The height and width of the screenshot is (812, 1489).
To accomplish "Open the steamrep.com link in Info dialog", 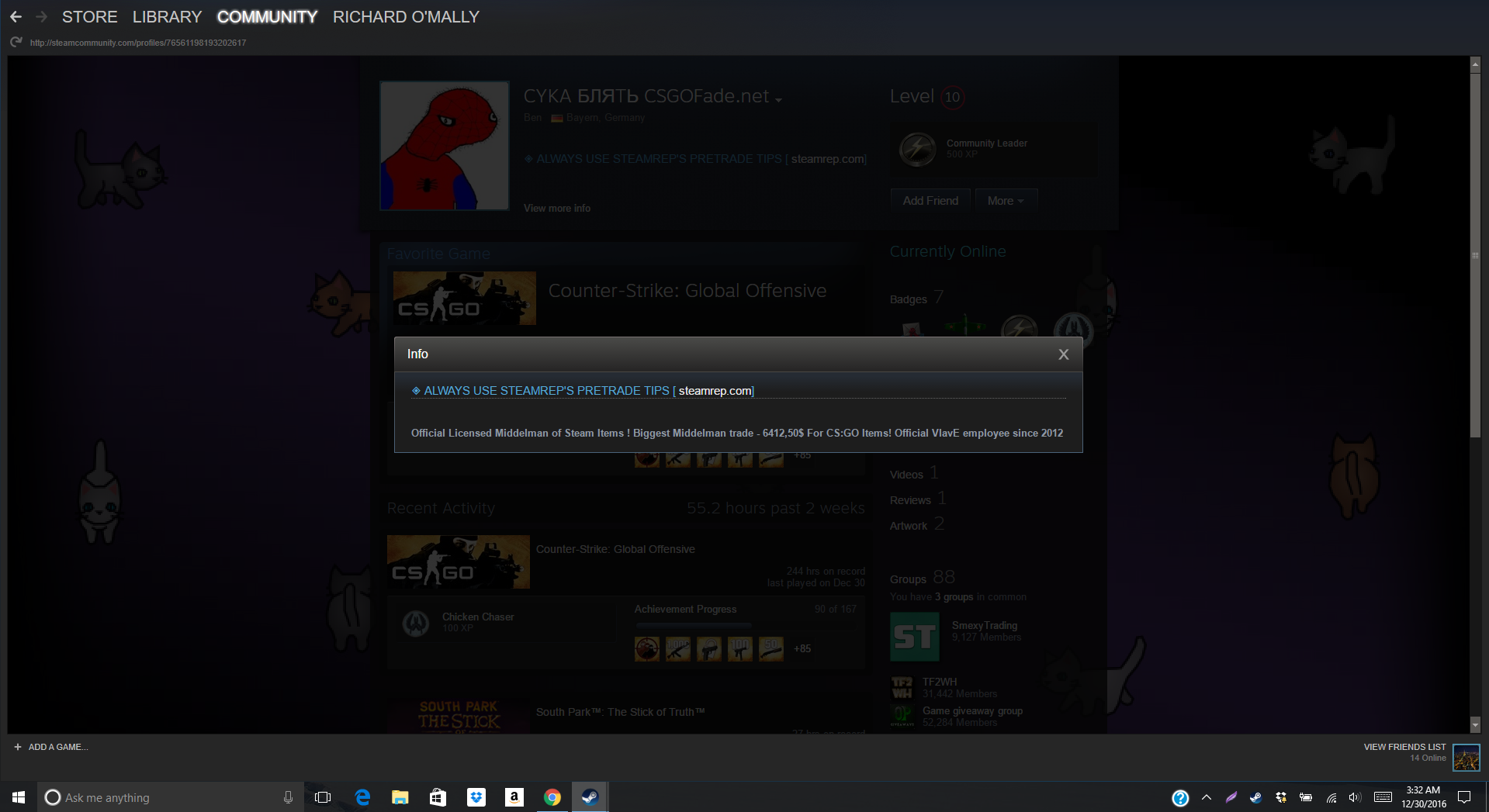I will pos(715,391).
